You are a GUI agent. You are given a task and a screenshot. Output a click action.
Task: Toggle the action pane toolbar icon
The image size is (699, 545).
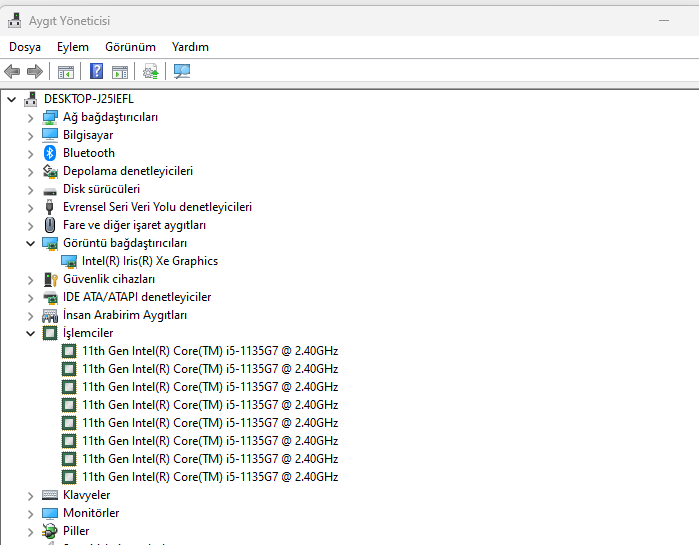coord(119,71)
